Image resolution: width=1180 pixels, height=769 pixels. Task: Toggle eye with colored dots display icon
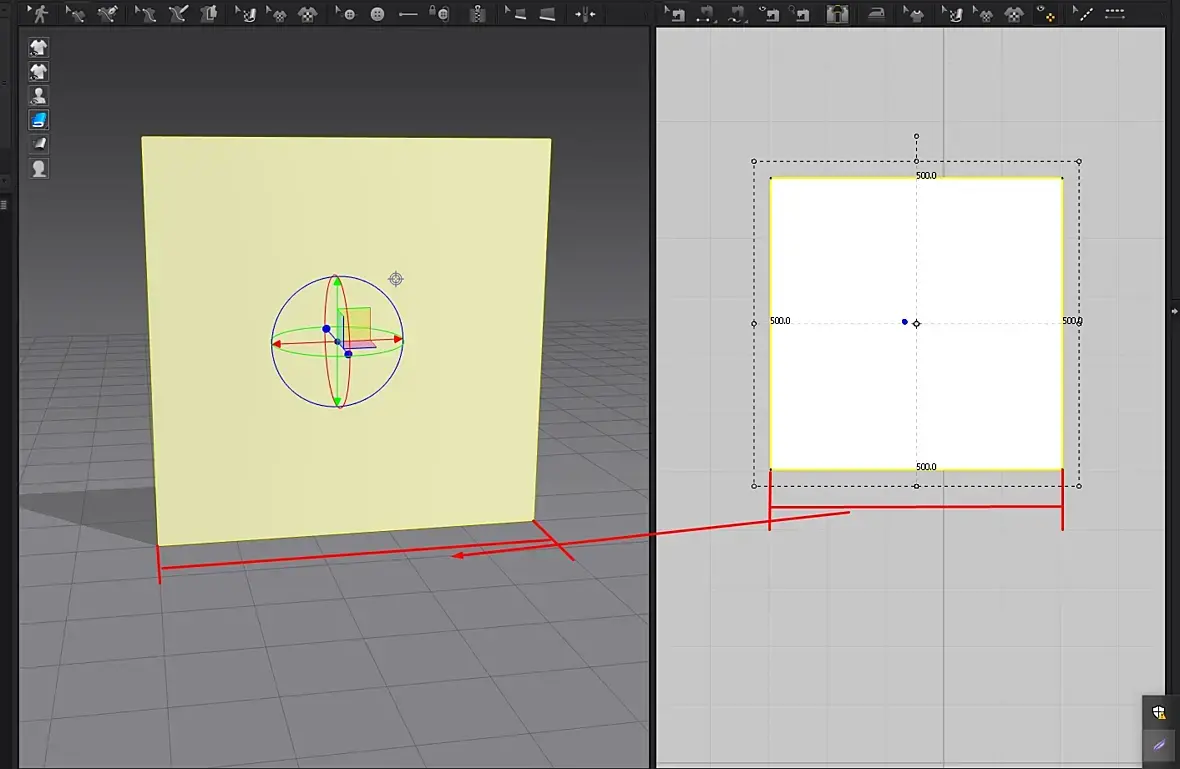point(1045,14)
